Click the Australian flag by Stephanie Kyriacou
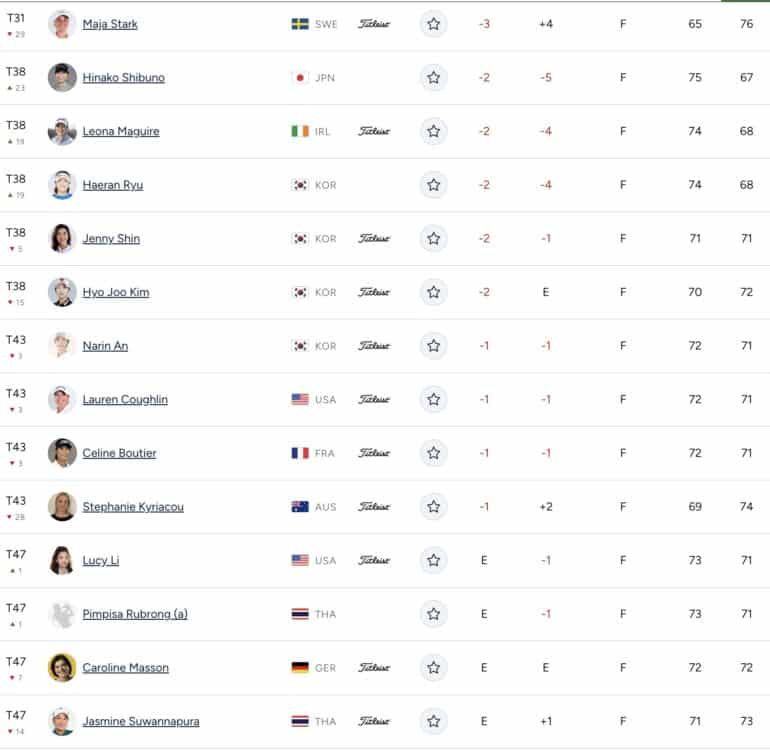The image size is (770, 750). (x=300, y=507)
